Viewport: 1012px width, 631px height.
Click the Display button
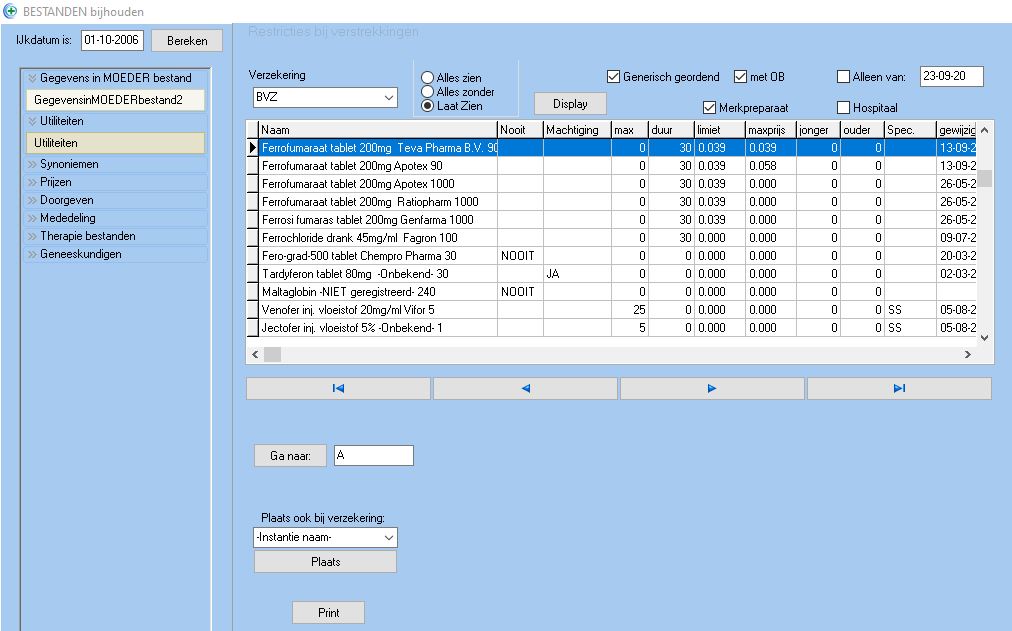click(570, 104)
